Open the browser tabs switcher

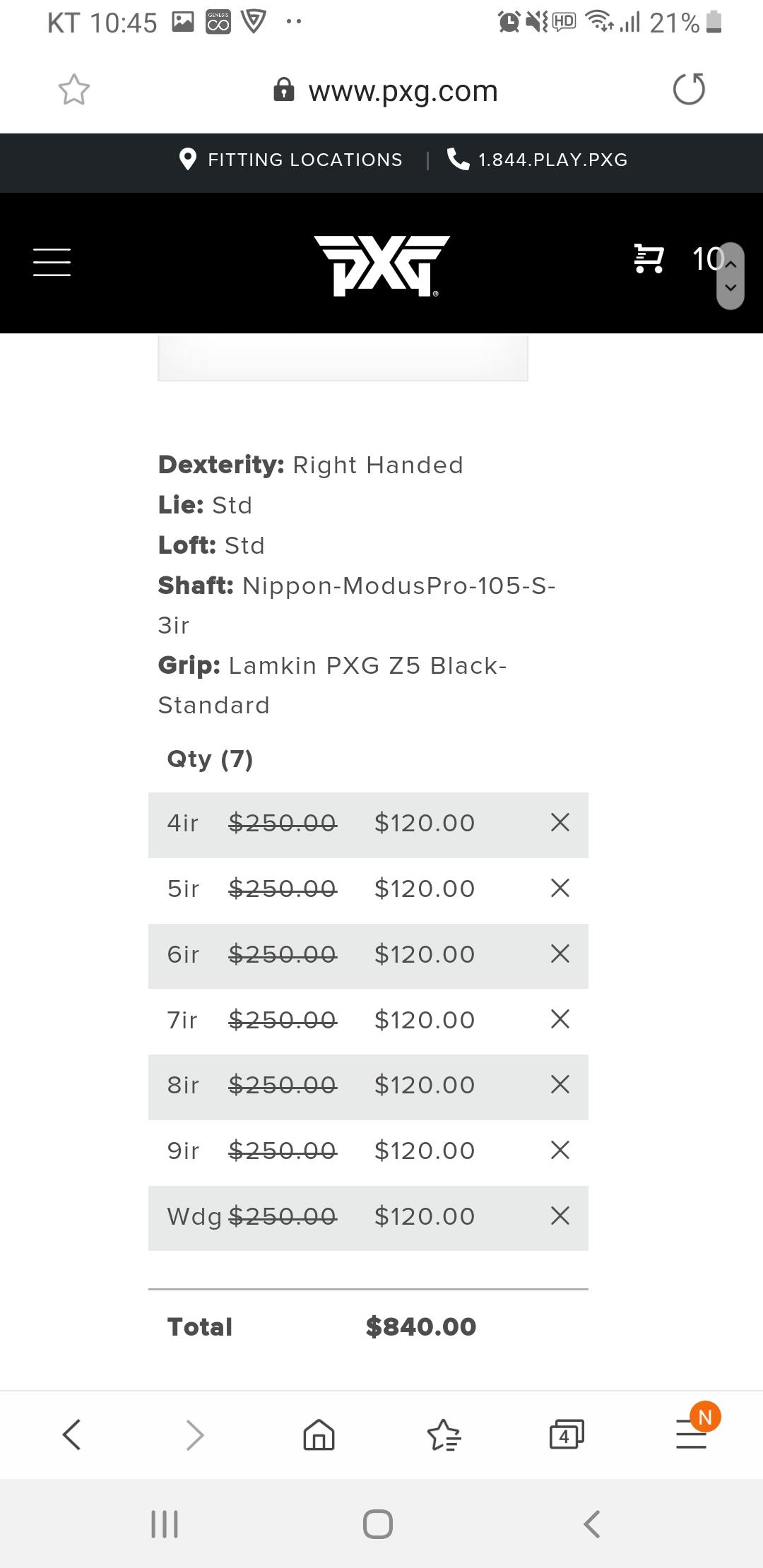567,1435
